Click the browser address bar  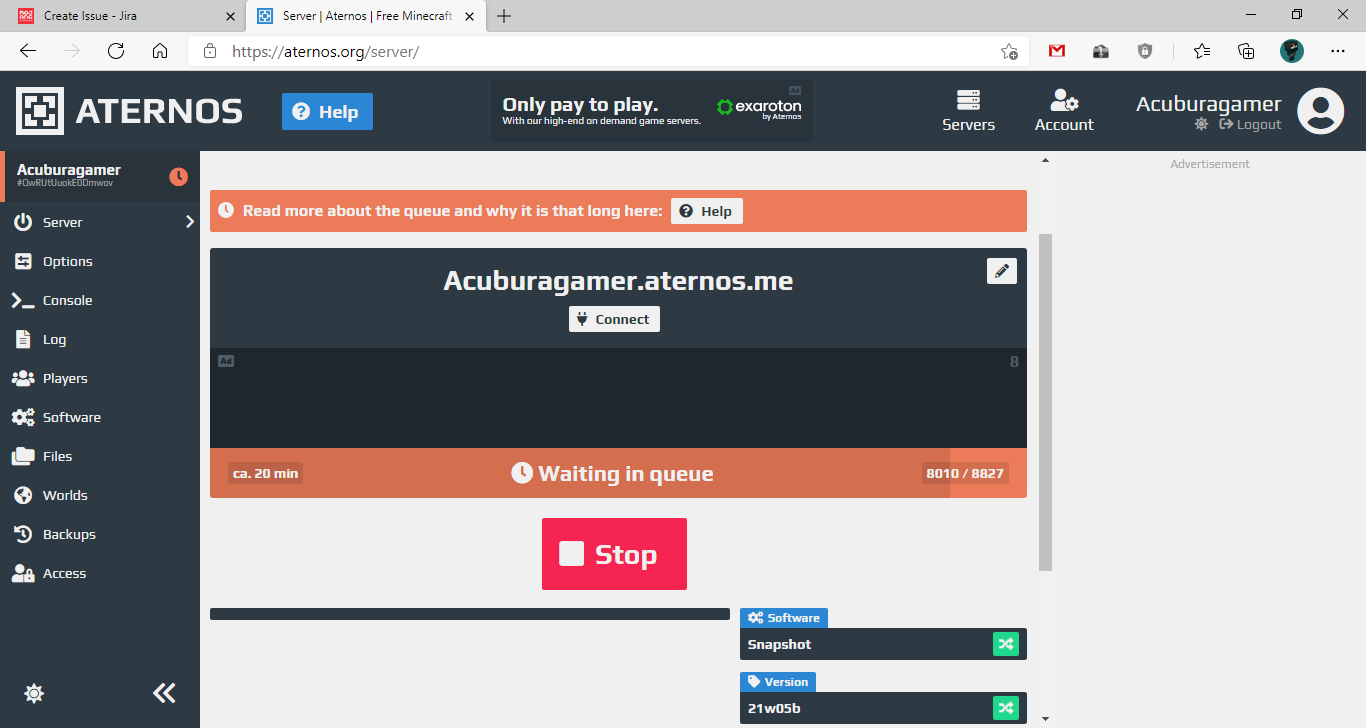pos(608,51)
